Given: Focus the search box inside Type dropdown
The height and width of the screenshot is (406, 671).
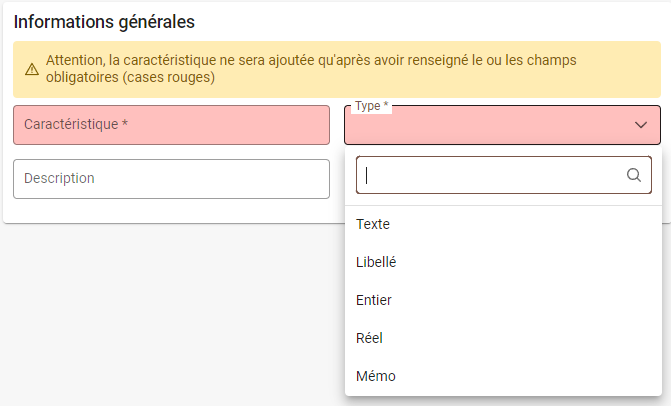Looking at the screenshot, I should click(x=504, y=175).
